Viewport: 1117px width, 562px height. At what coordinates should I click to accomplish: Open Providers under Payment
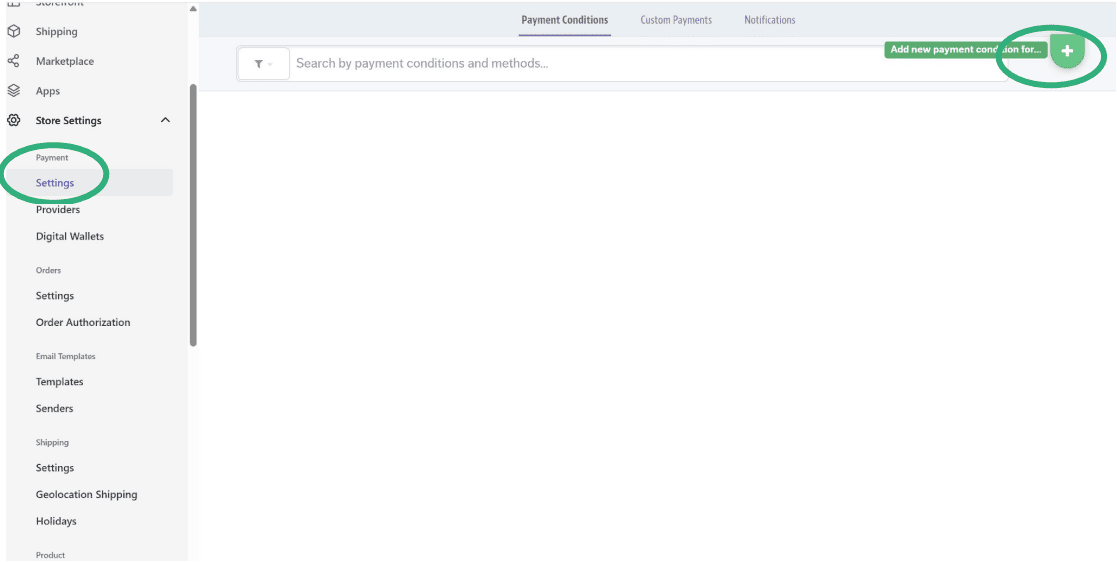click(58, 210)
